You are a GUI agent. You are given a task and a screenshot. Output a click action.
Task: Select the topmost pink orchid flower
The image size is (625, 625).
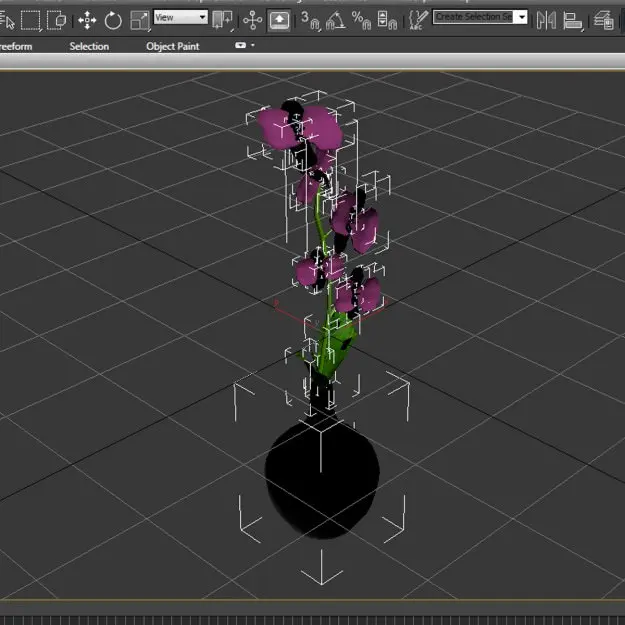300,128
